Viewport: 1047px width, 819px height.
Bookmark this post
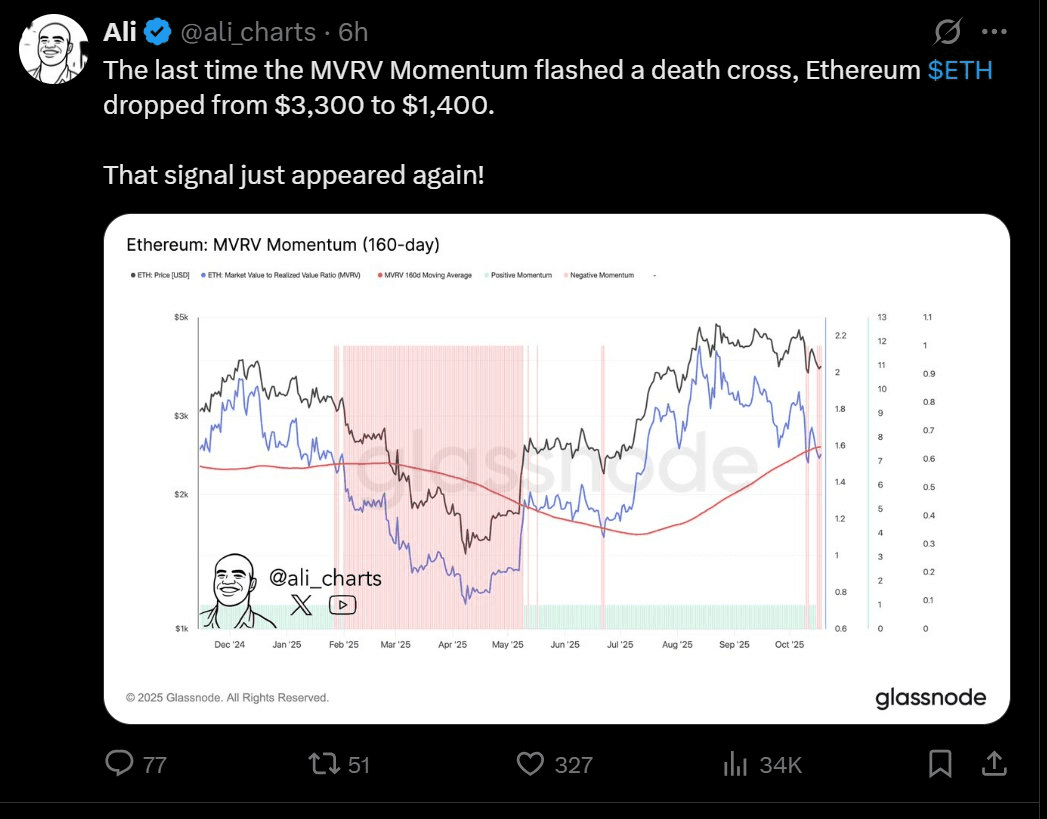pos(940,764)
